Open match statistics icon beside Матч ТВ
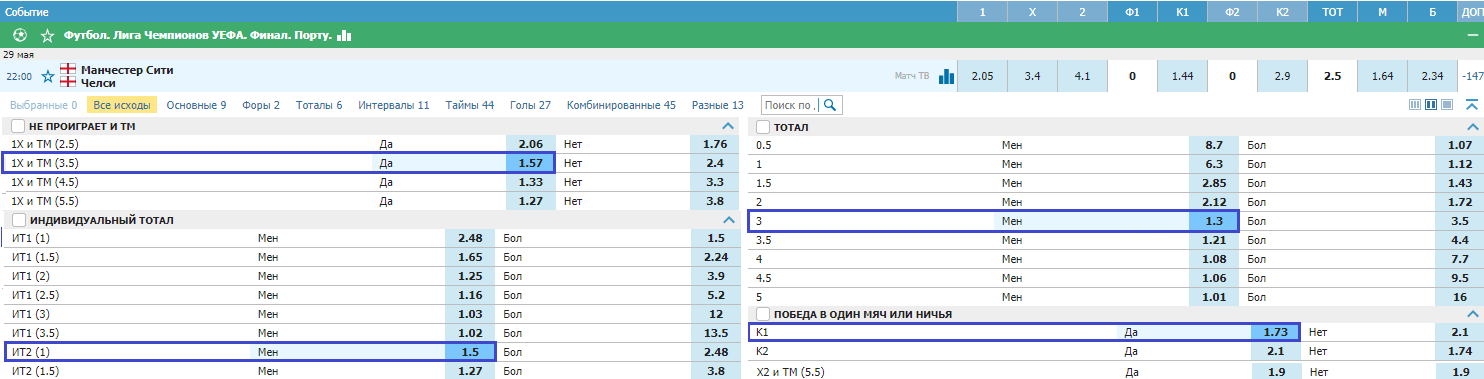The image size is (1484, 379). [946, 76]
